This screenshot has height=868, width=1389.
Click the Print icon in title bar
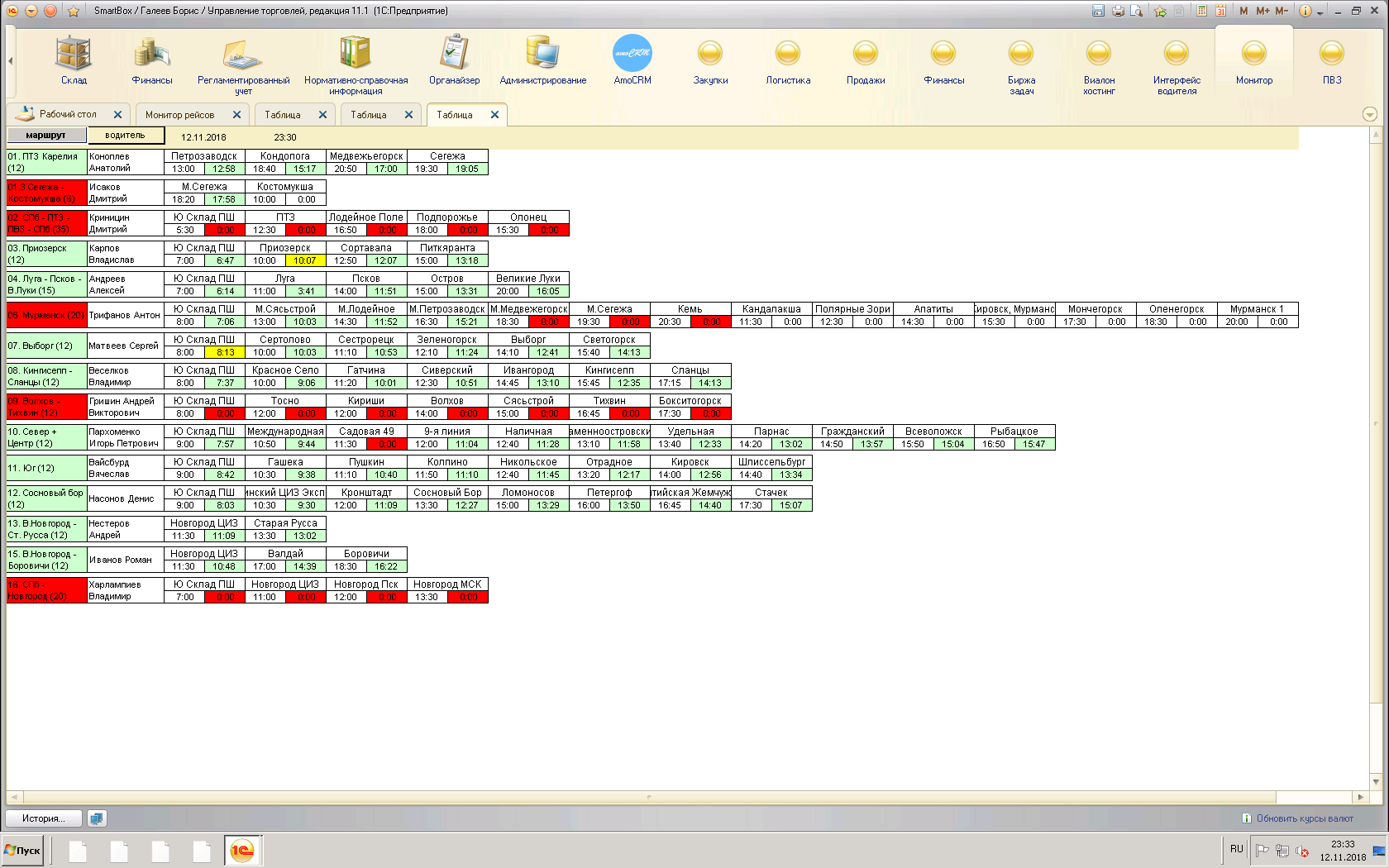(x=1118, y=11)
